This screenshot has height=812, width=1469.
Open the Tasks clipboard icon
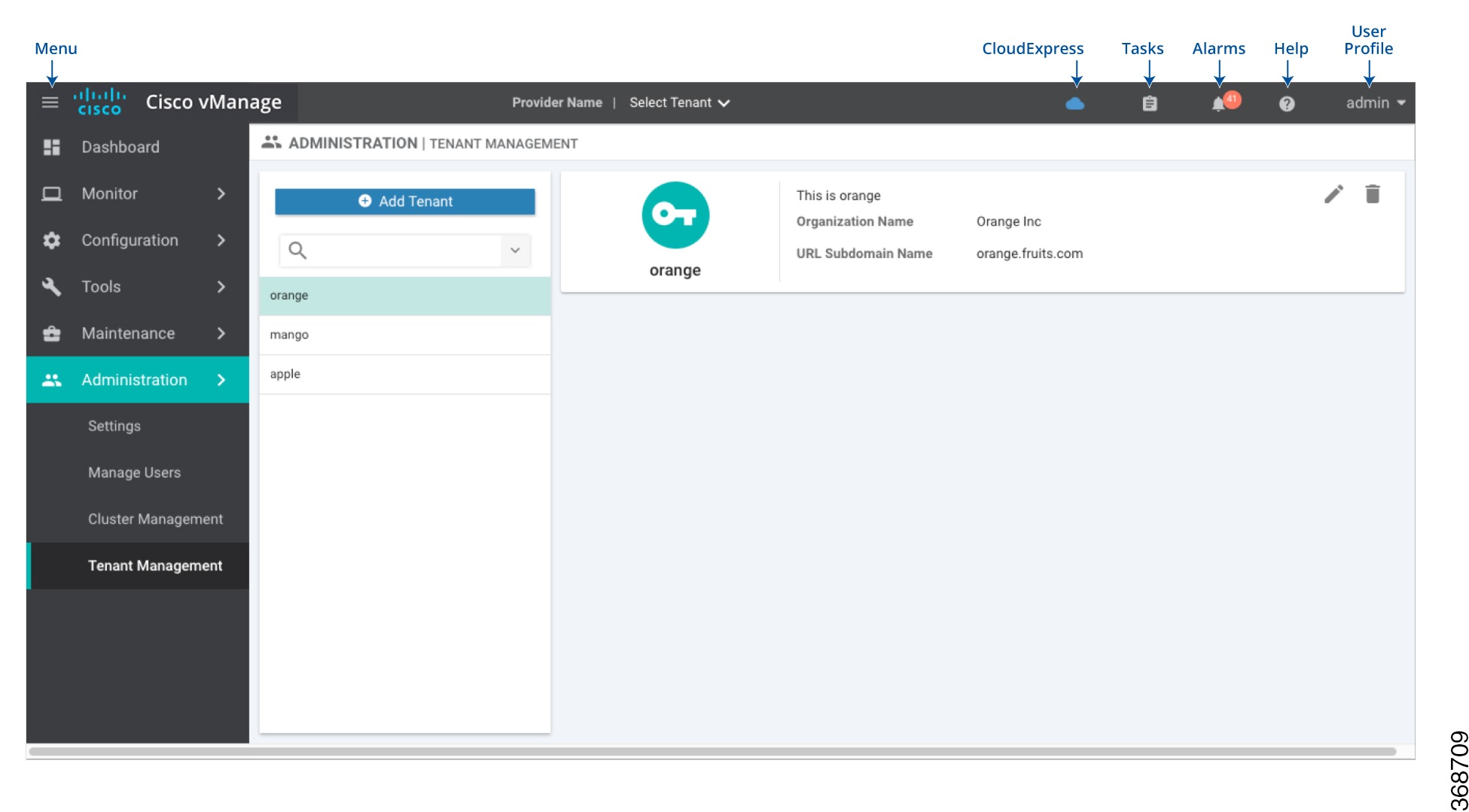click(1149, 103)
